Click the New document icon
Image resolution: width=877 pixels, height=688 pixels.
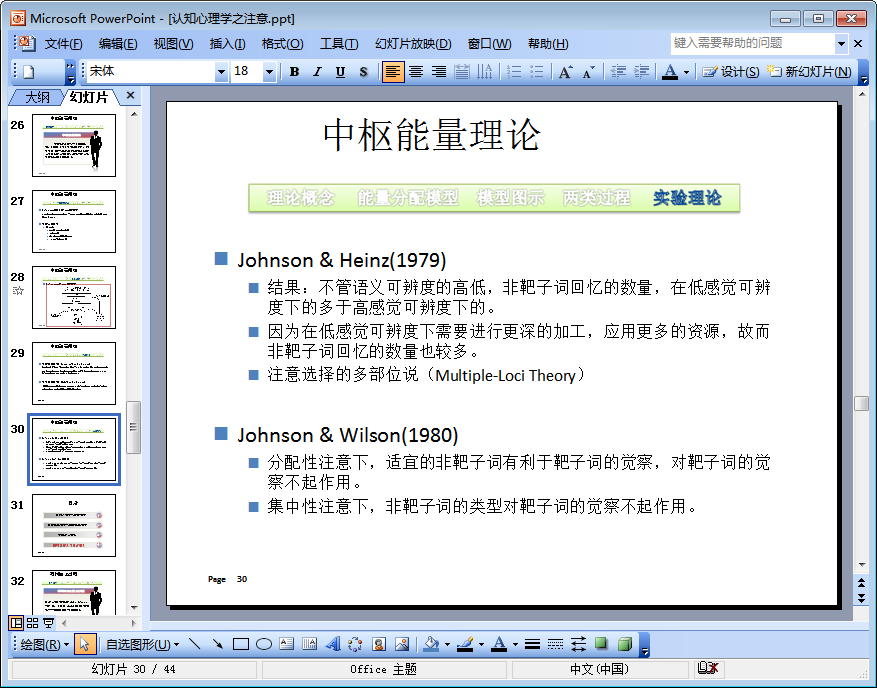click(29, 72)
